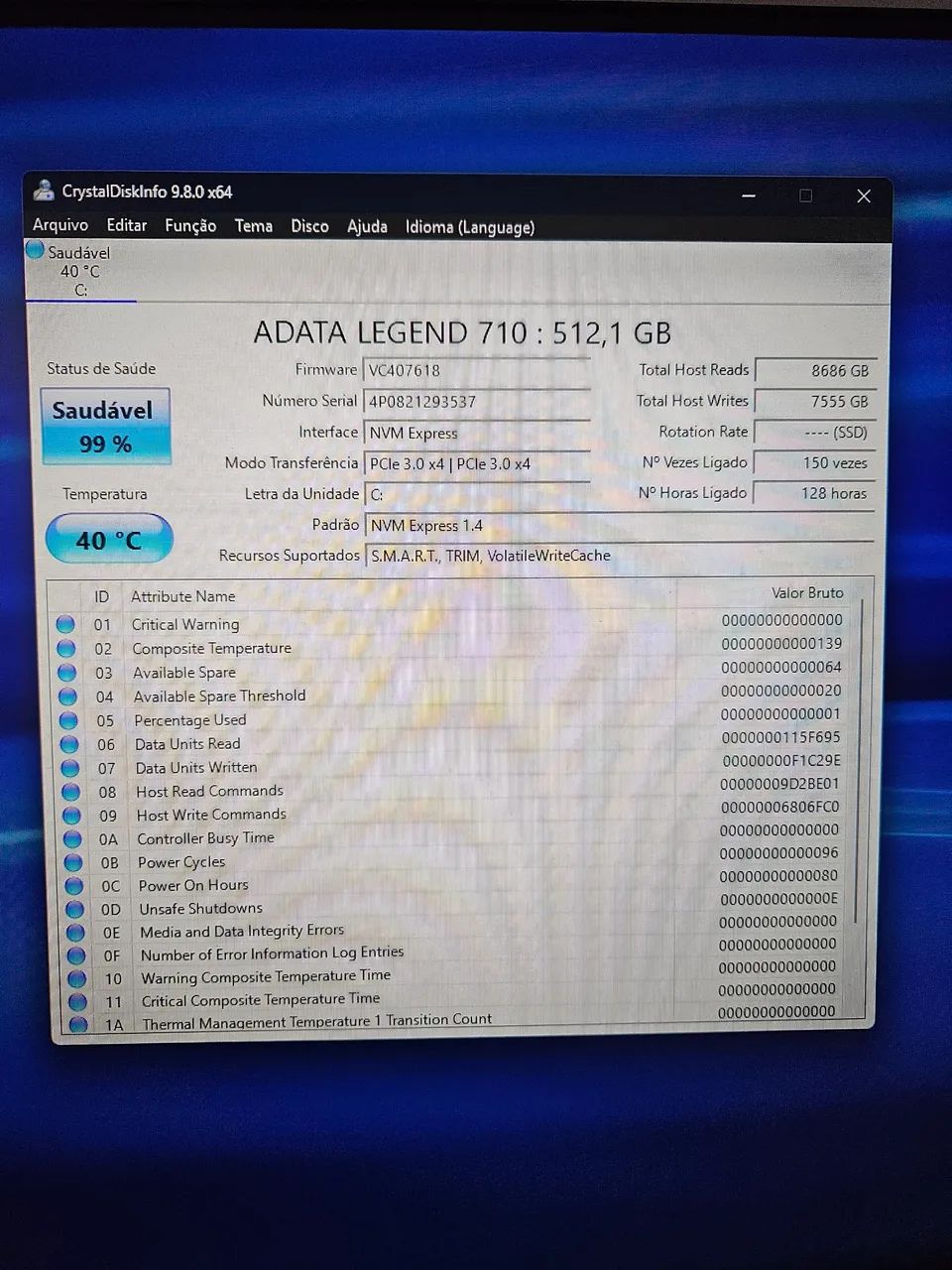952x1270 pixels.
Task: Click the Nº Horas Ligado value 128 horas
Action: coord(815,493)
